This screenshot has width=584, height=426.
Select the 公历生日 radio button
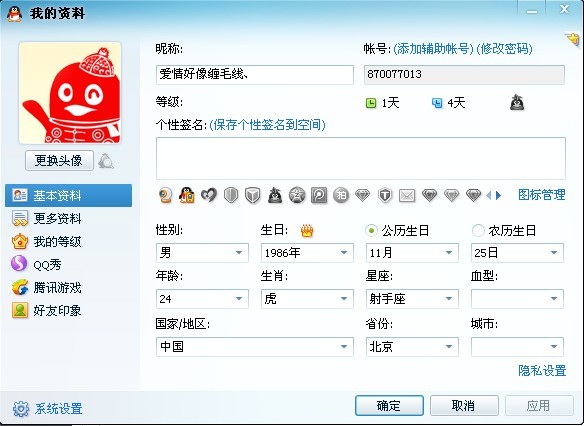click(x=371, y=231)
